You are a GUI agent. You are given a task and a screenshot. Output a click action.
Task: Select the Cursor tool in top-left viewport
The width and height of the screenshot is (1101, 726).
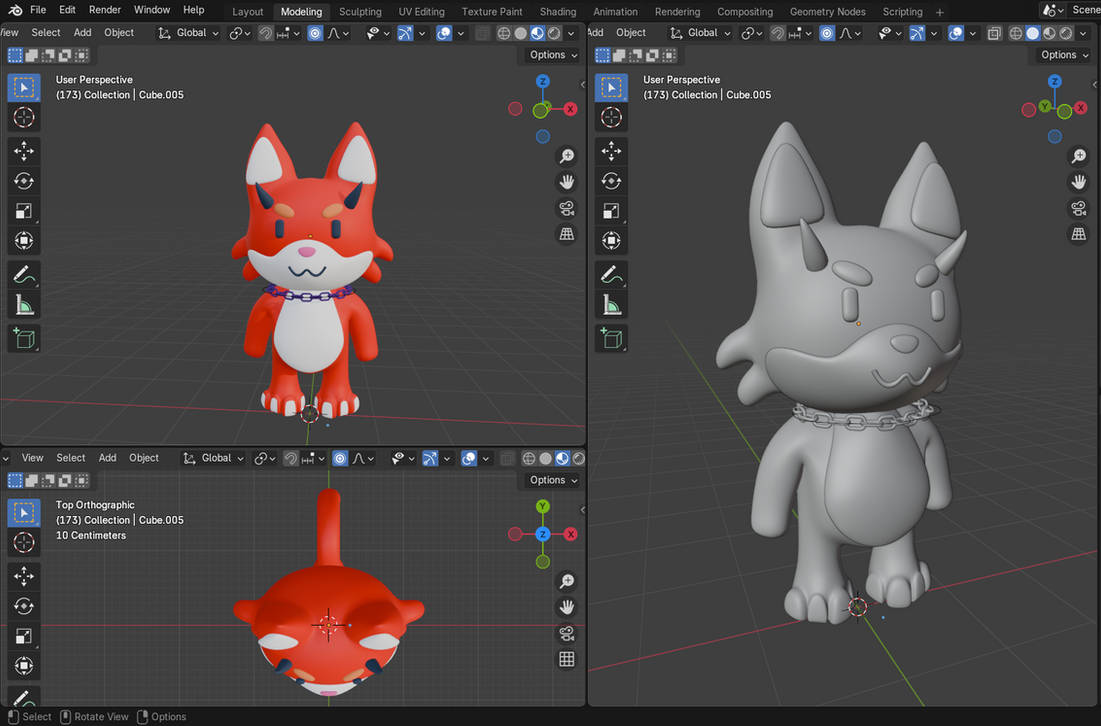[24, 117]
